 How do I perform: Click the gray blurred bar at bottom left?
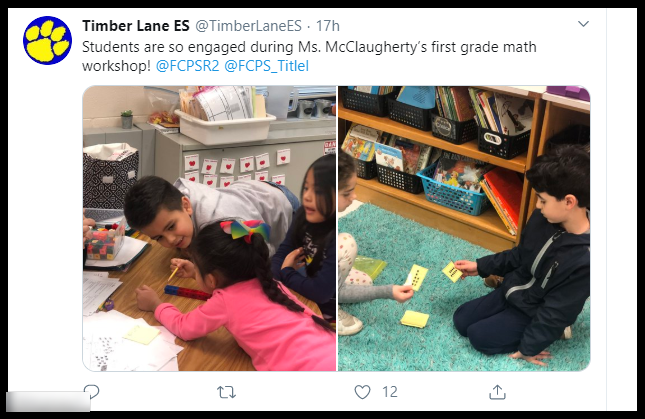[48, 402]
